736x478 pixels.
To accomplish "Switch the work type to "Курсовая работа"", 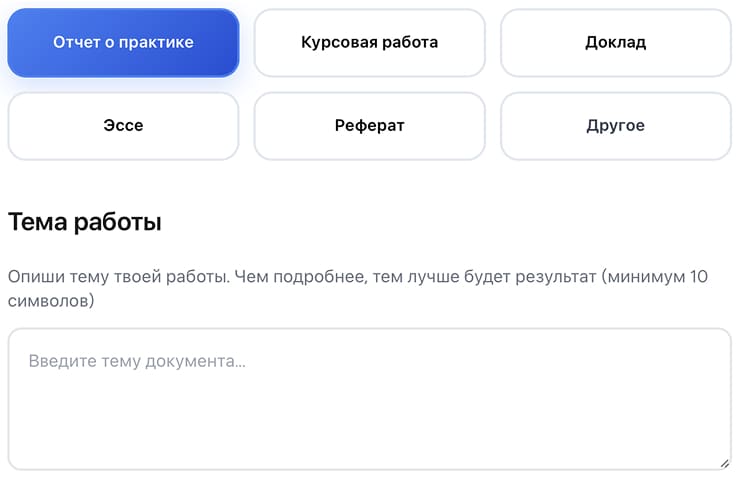I will pyautogui.click(x=369, y=43).
